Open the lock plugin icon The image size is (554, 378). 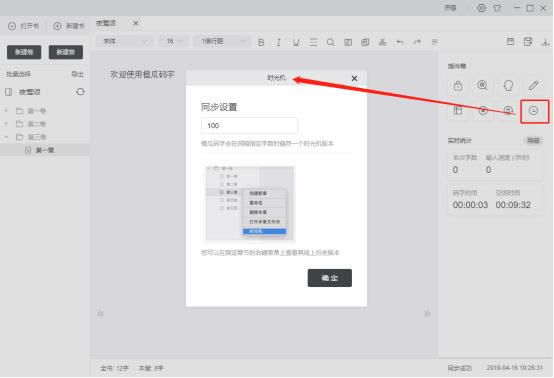click(x=458, y=85)
